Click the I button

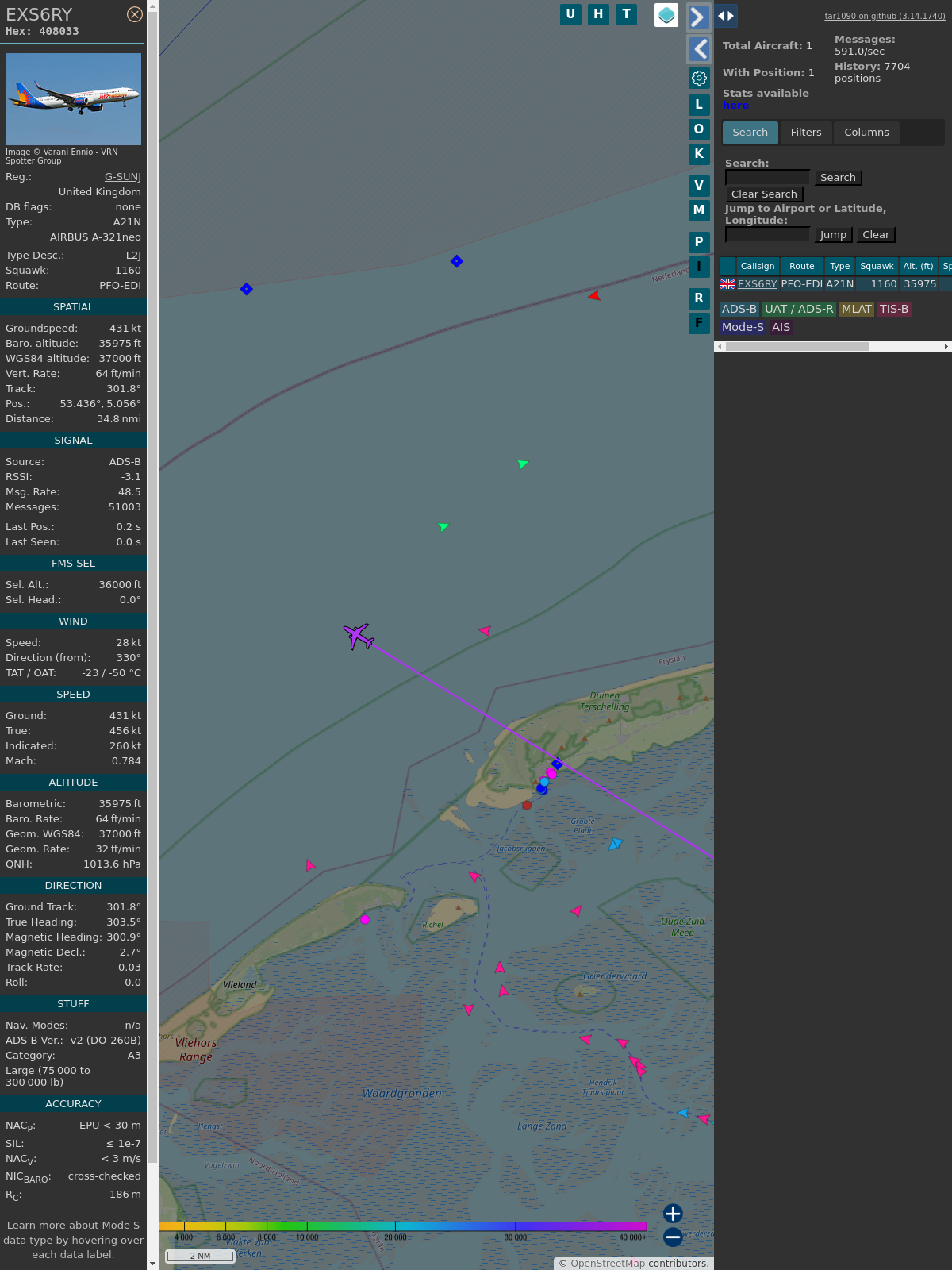point(699,267)
